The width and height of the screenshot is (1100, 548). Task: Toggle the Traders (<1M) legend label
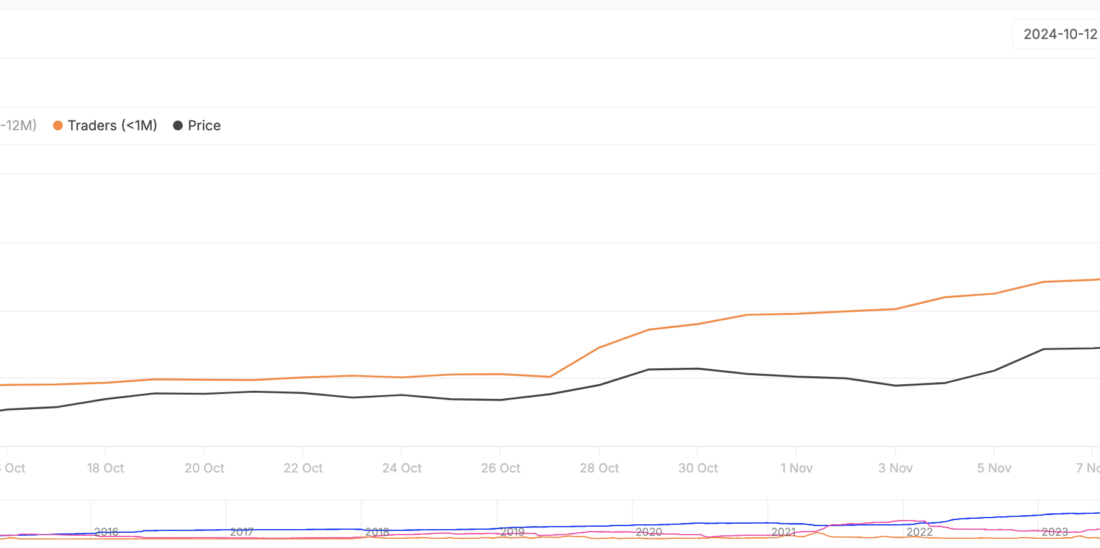point(112,126)
